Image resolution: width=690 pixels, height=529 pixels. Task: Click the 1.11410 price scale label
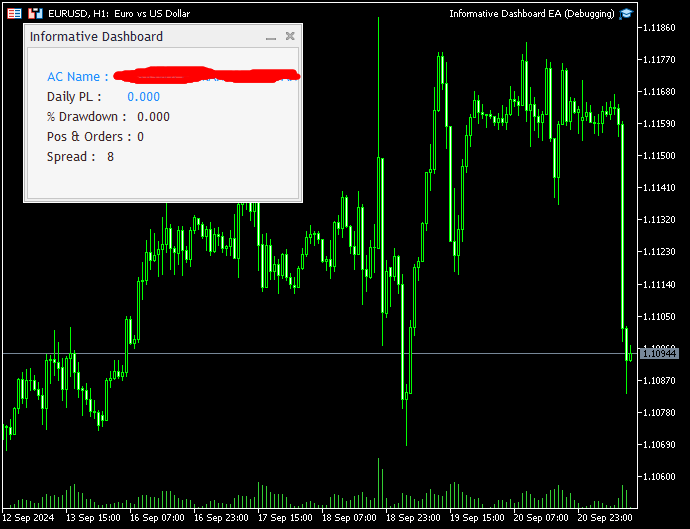659,188
